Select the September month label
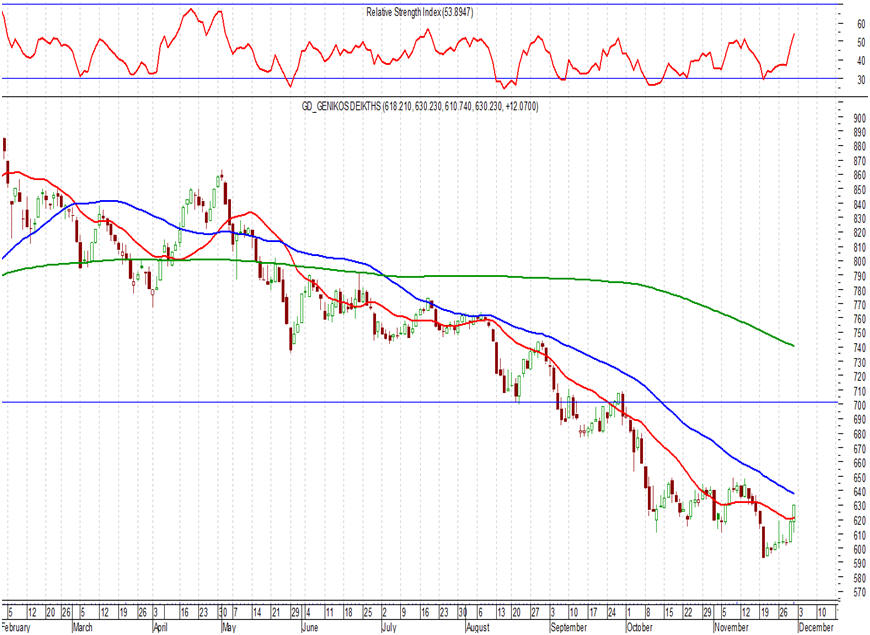Viewport: 870px width, 635px height. click(x=568, y=627)
